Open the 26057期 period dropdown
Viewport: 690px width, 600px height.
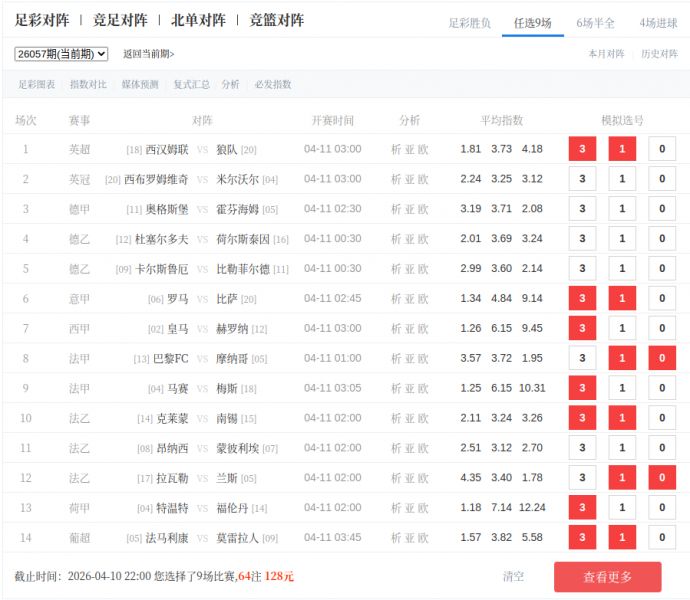[x=61, y=54]
